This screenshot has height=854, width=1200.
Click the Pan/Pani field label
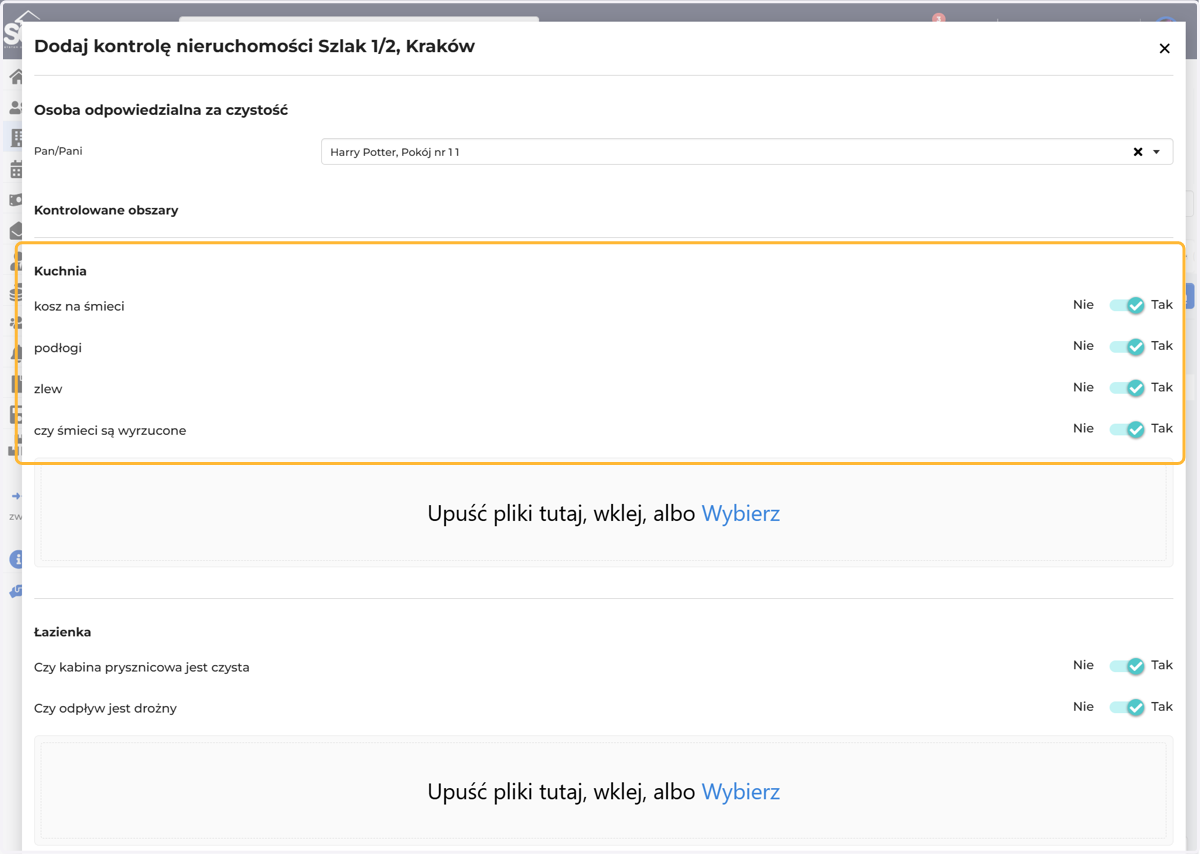[58, 151]
